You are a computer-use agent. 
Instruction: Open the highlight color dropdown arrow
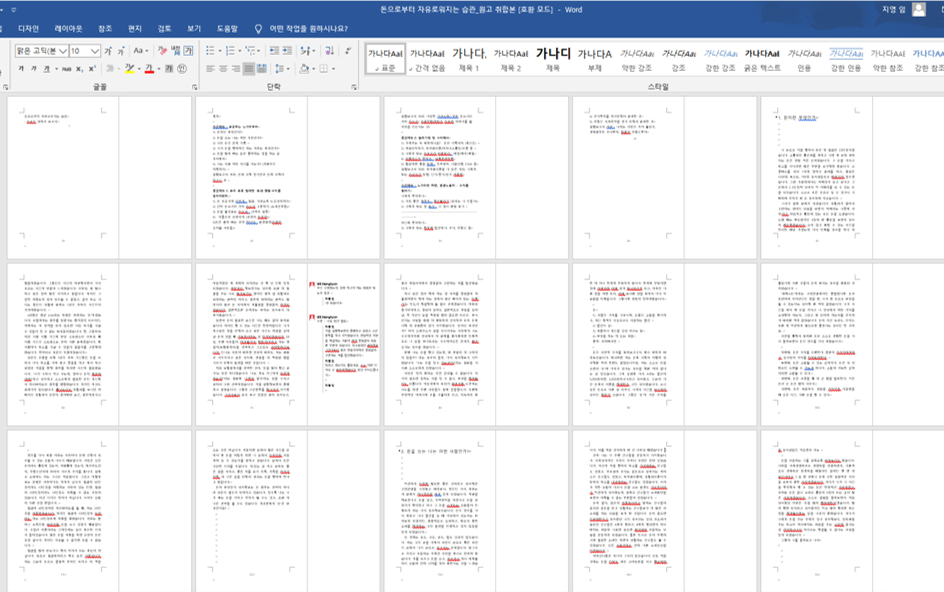138,69
